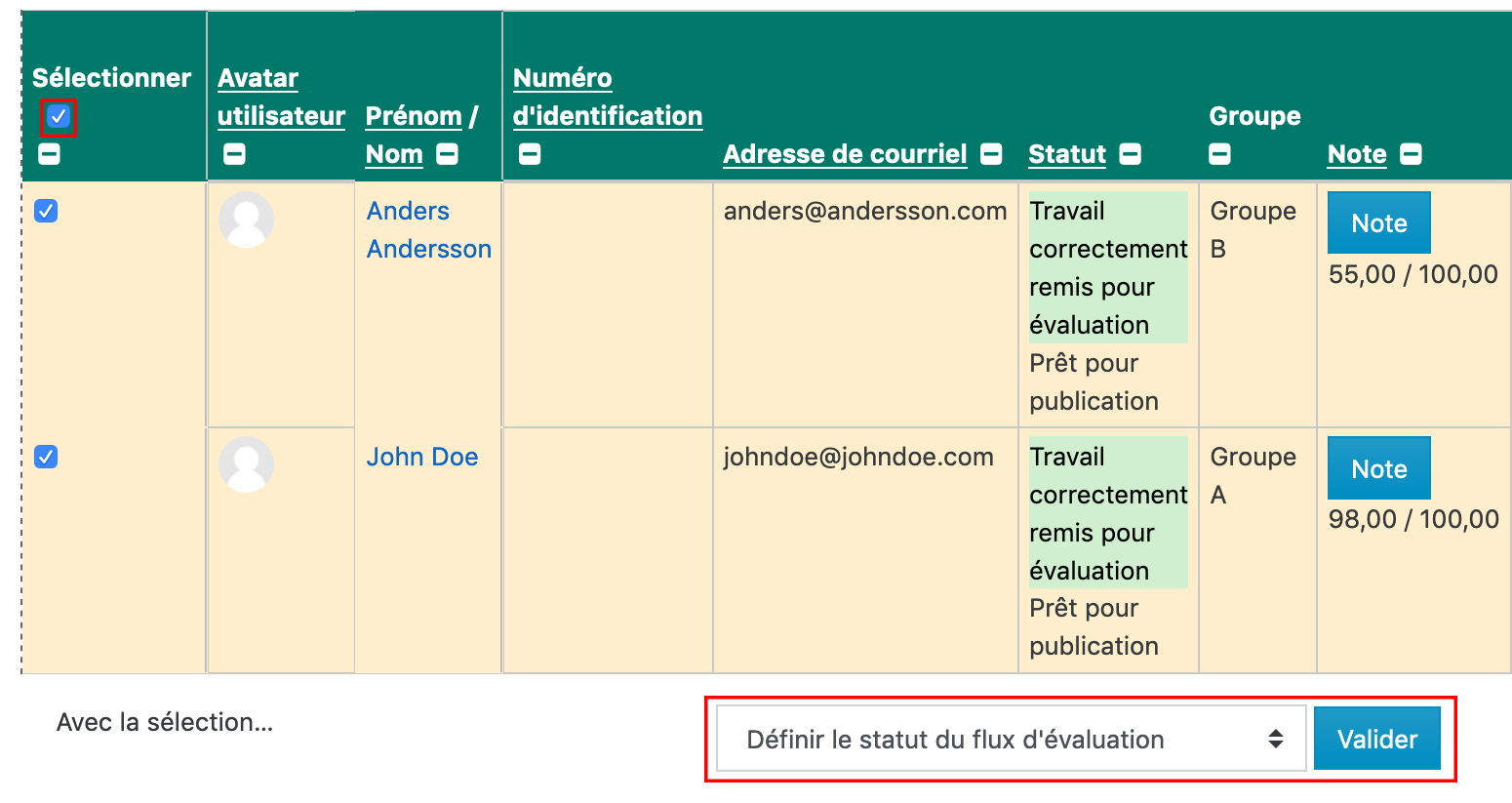Screen dimensions: 1512x803
Task: Click Note button for Anders Andersson
Action: 1378,223
